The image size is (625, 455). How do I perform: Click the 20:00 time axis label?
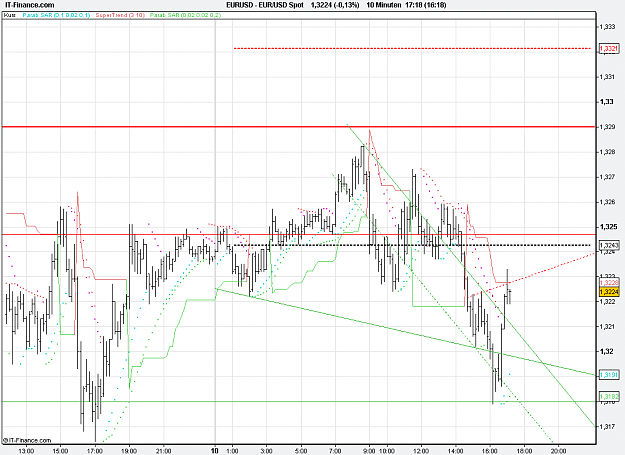(558, 451)
